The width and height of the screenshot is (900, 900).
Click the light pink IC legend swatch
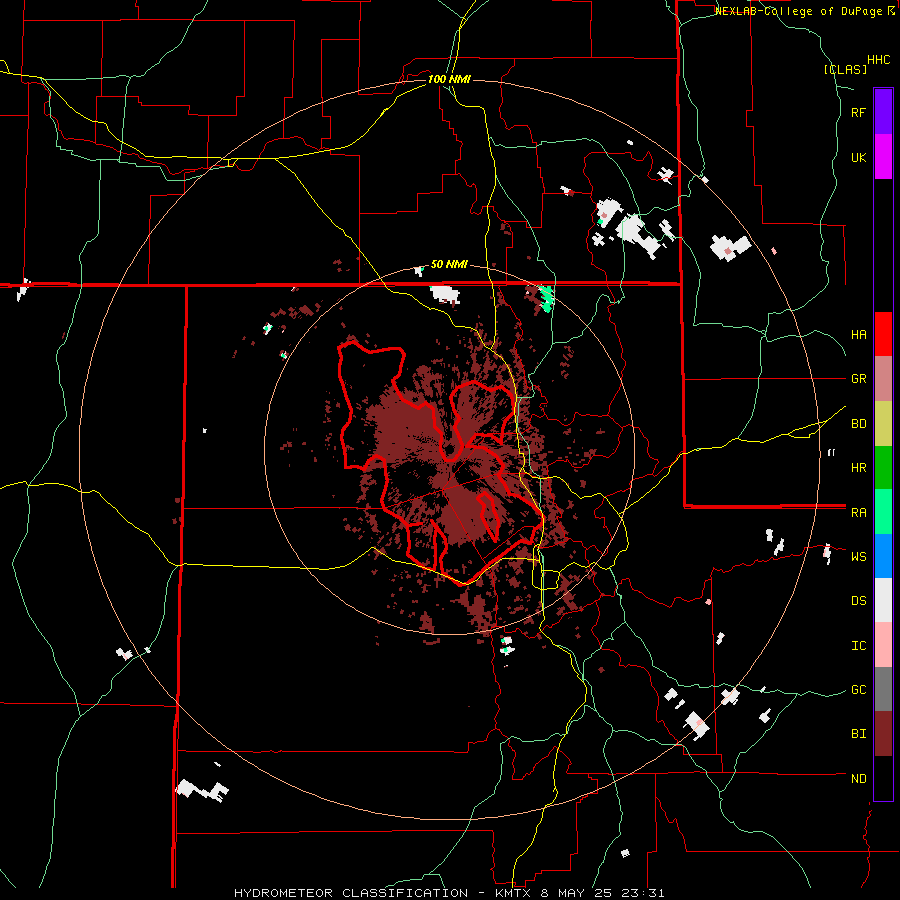pos(883,645)
